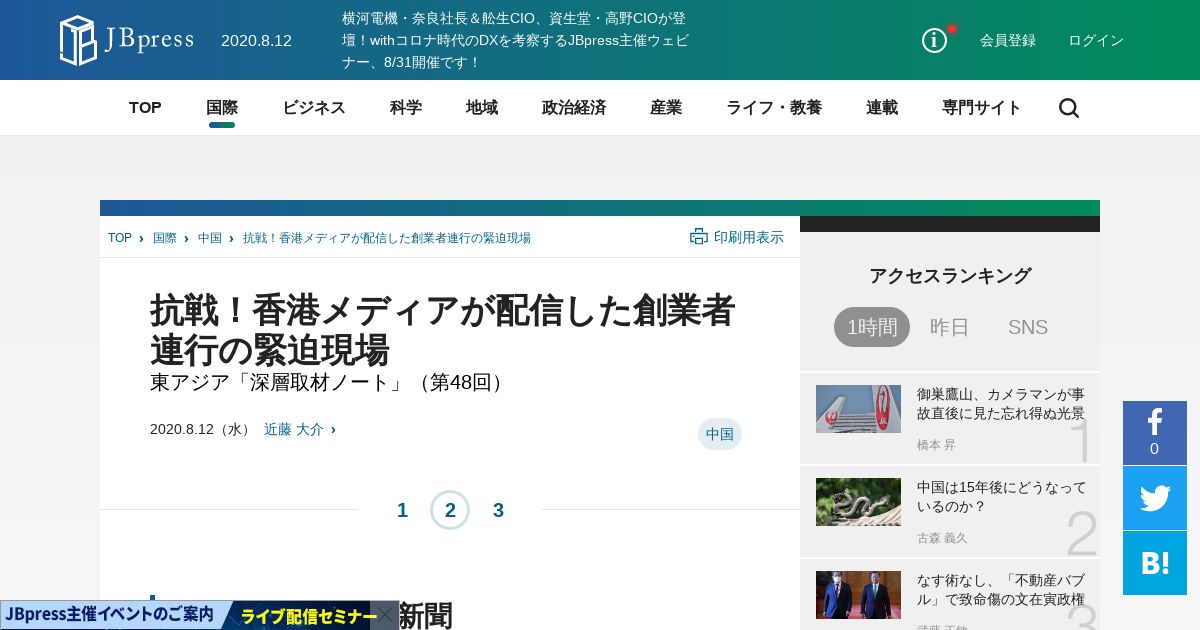Image resolution: width=1200 pixels, height=630 pixels.
Task: Share on Twitter button
Action: [x=1155, y=498]
